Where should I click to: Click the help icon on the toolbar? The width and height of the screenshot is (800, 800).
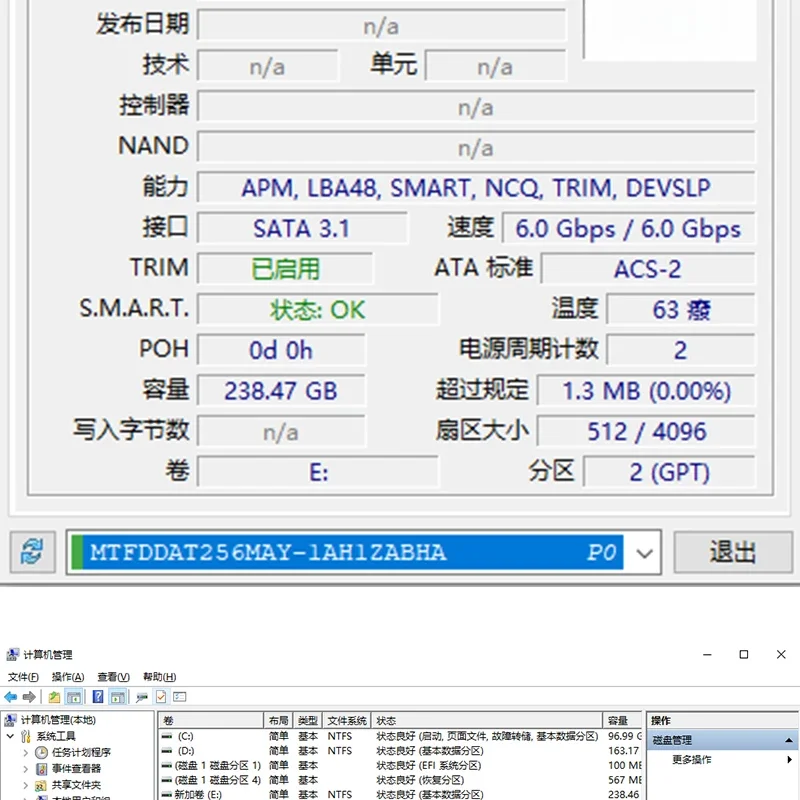point(97,696)
